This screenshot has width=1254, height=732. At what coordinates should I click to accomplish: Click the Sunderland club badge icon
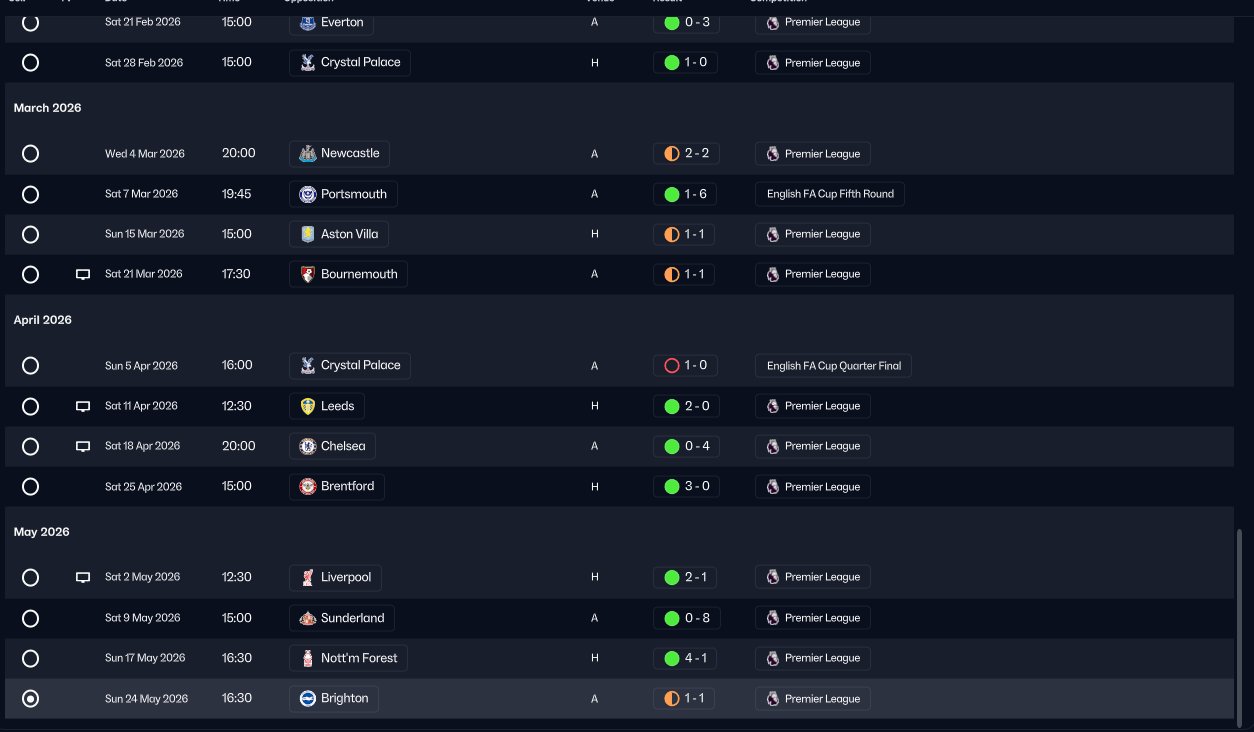pos(307,618)
